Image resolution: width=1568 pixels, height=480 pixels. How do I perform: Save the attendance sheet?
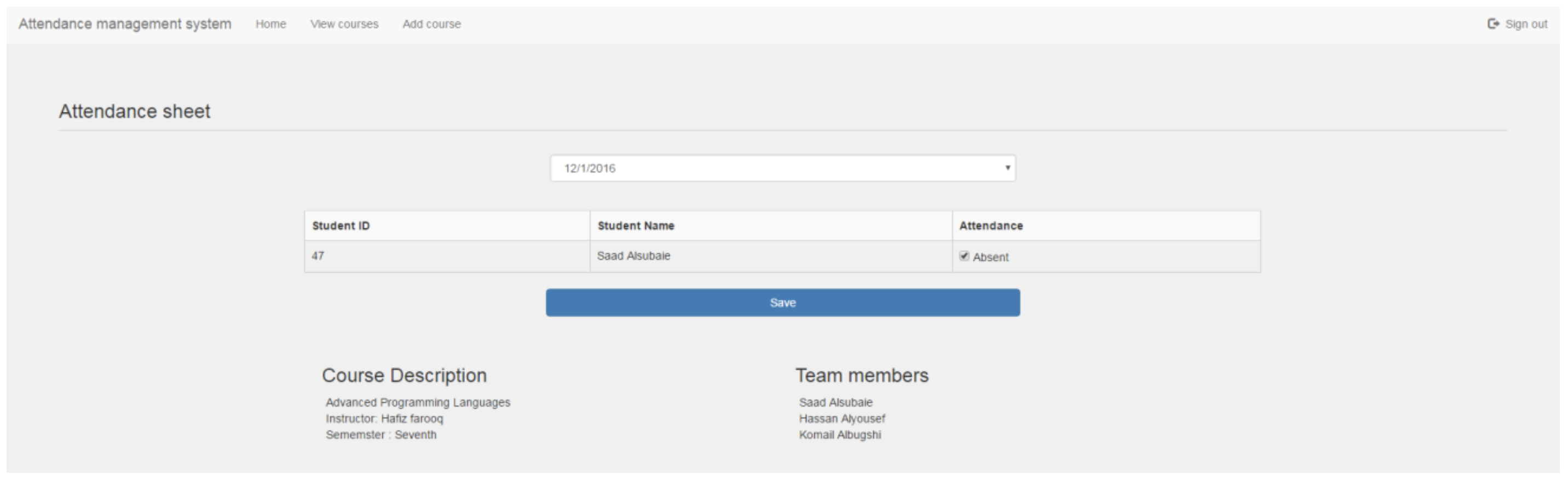click(x=783, y=303)
